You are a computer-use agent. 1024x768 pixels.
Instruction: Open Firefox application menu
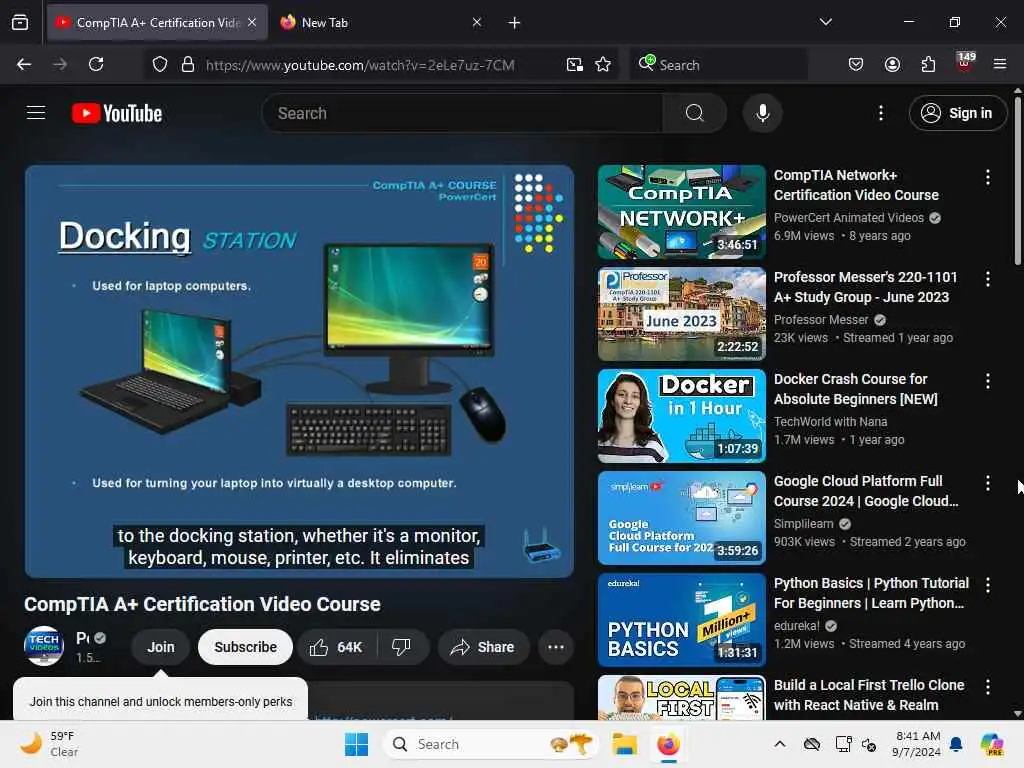(x=1000, y=64)
